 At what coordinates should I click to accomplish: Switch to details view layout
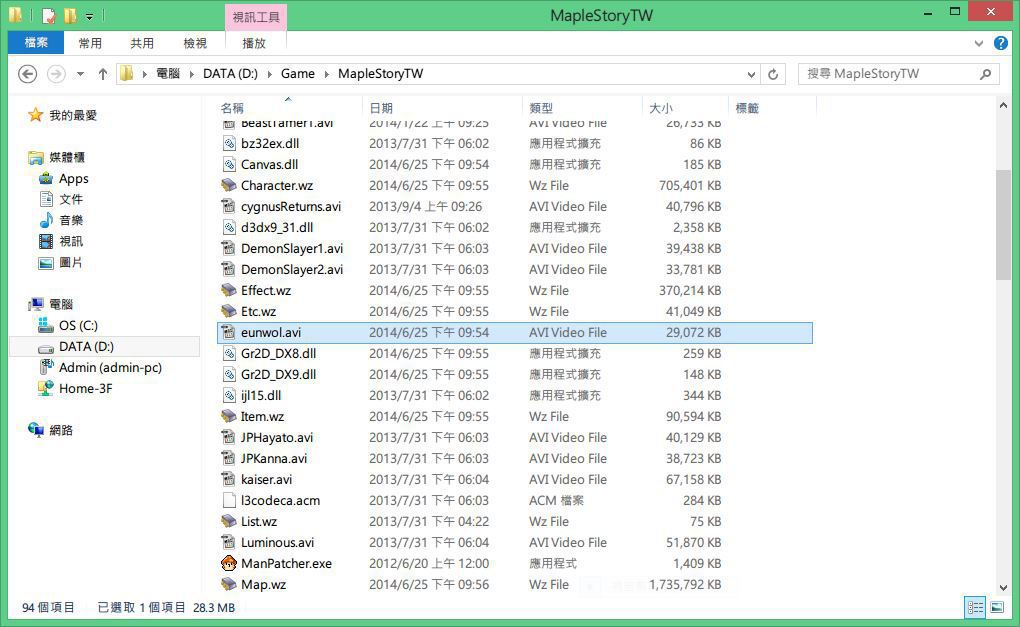(975, 607)
